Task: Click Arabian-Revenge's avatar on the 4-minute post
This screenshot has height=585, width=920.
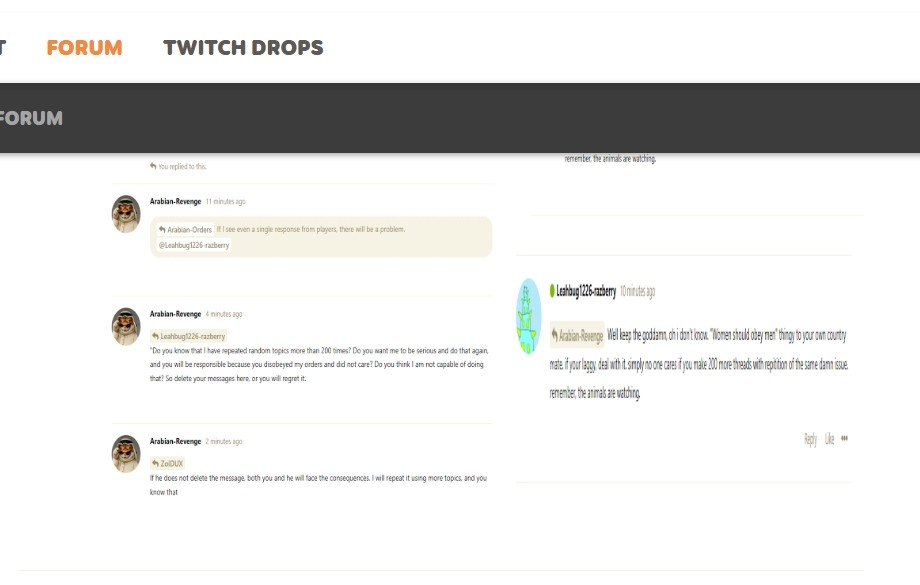Action: 126,326
